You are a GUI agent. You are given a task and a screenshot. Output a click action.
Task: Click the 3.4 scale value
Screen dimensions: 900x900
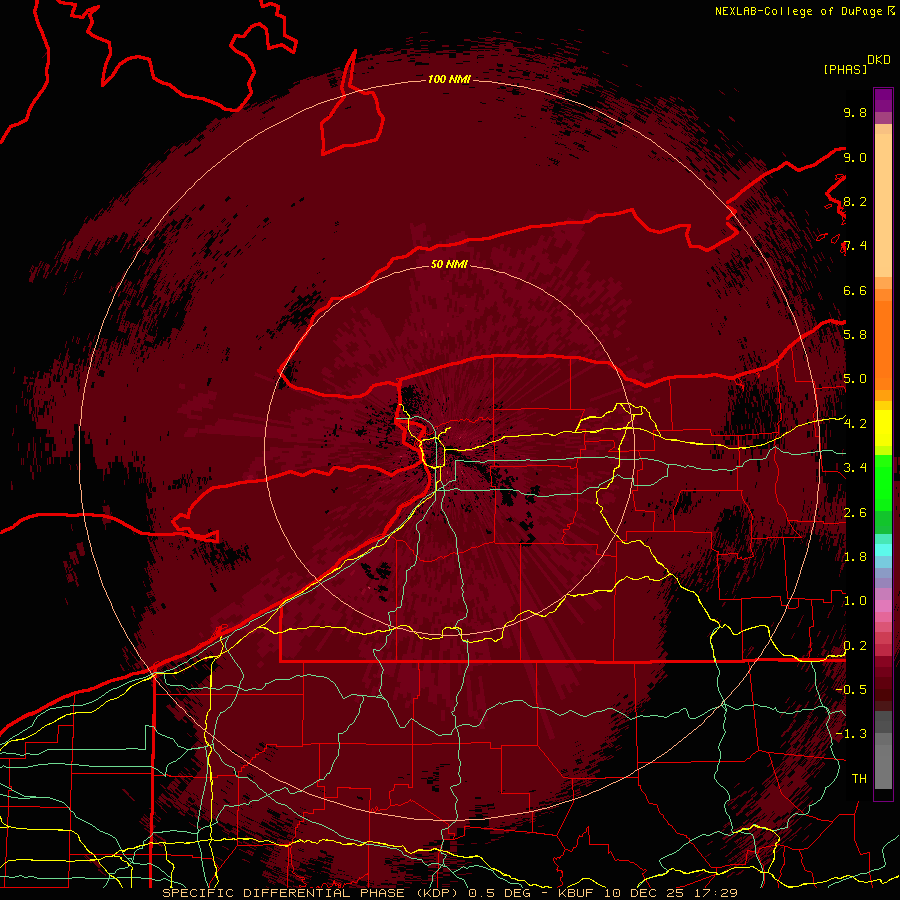coord(855,468)
